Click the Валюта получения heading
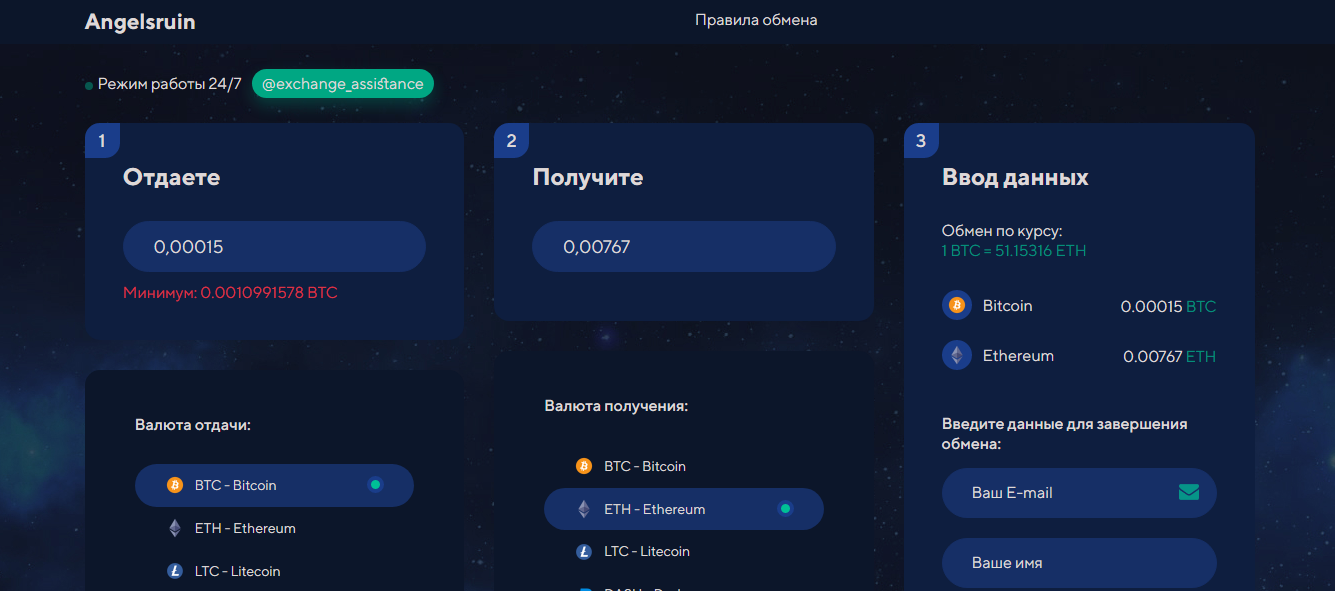The image size is (1335, 591). coord(616,406)
